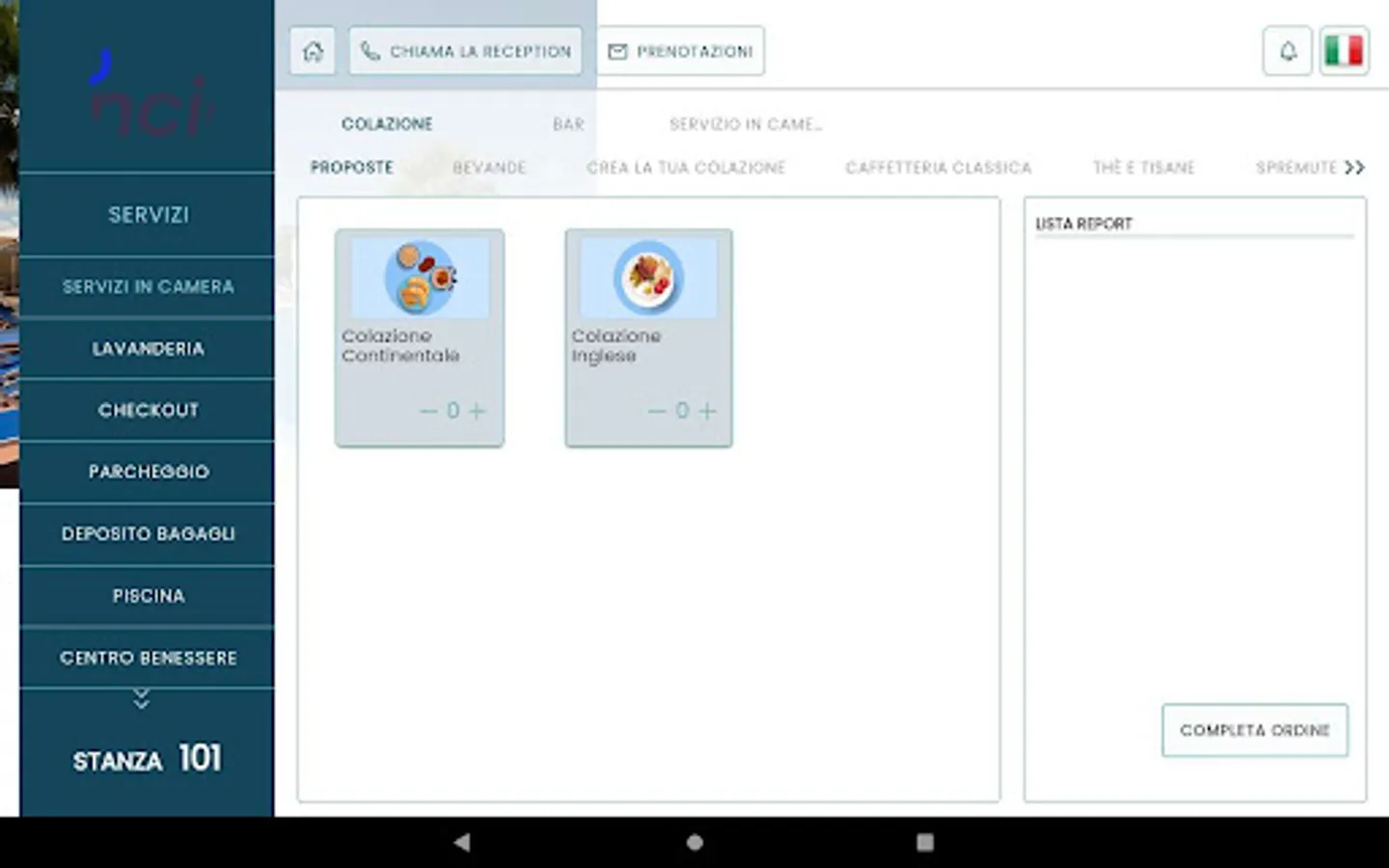Image resolution: width=1389 pixels, height=868 pixels.
Task: Select Lavanderia in the sidebar
Action: (x=148, y=349)
